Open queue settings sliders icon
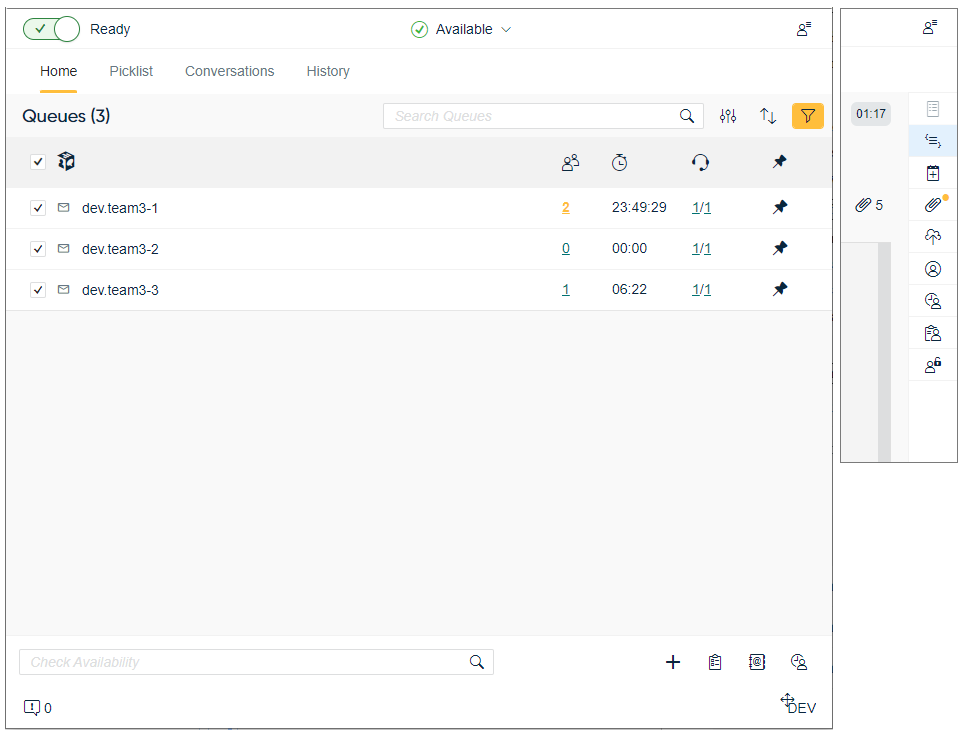Viewport: 963px width, 736px height. pos(728,116)
